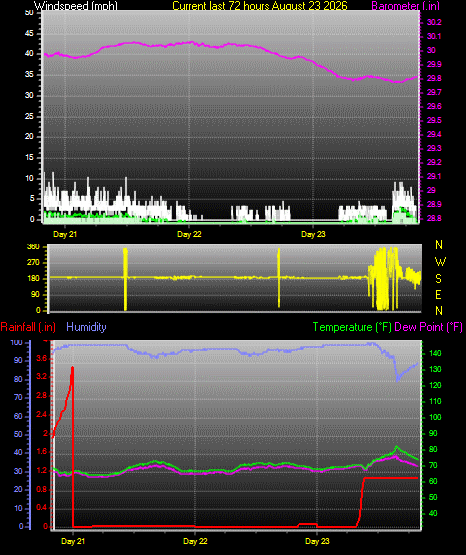Click the E compass label on the wind direction scale
The image size is (466, 555).
(438, 294)
